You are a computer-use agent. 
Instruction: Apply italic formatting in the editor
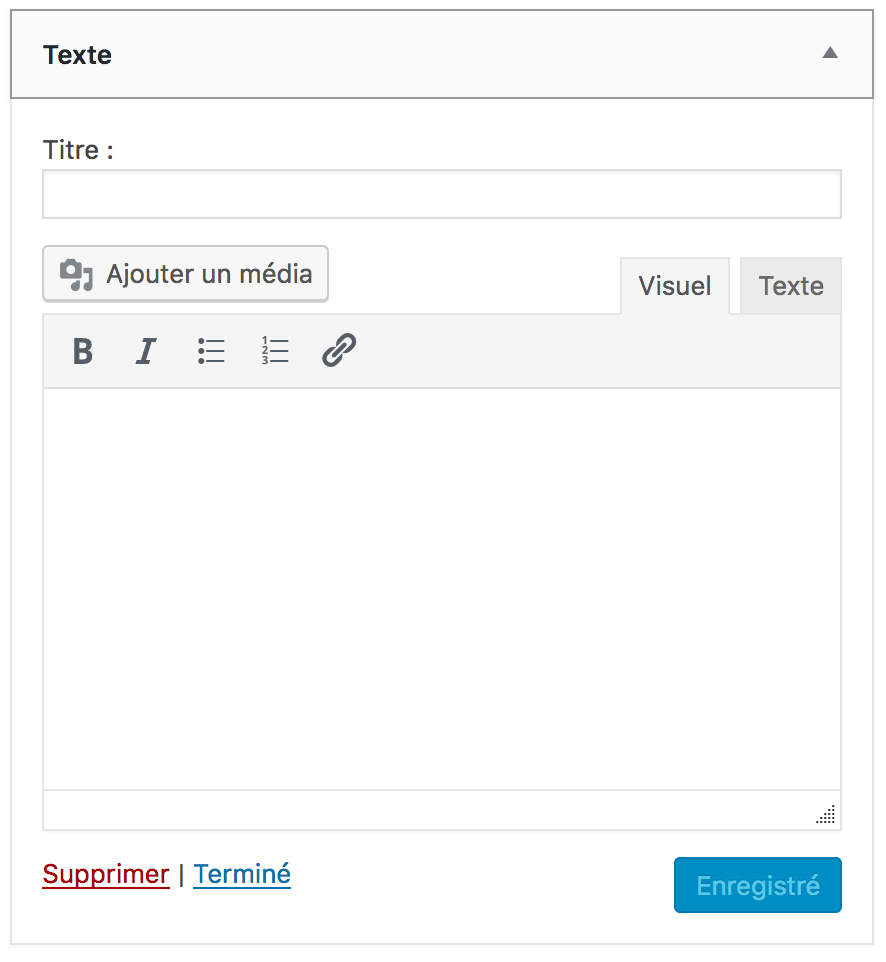(x=146, y=351)
